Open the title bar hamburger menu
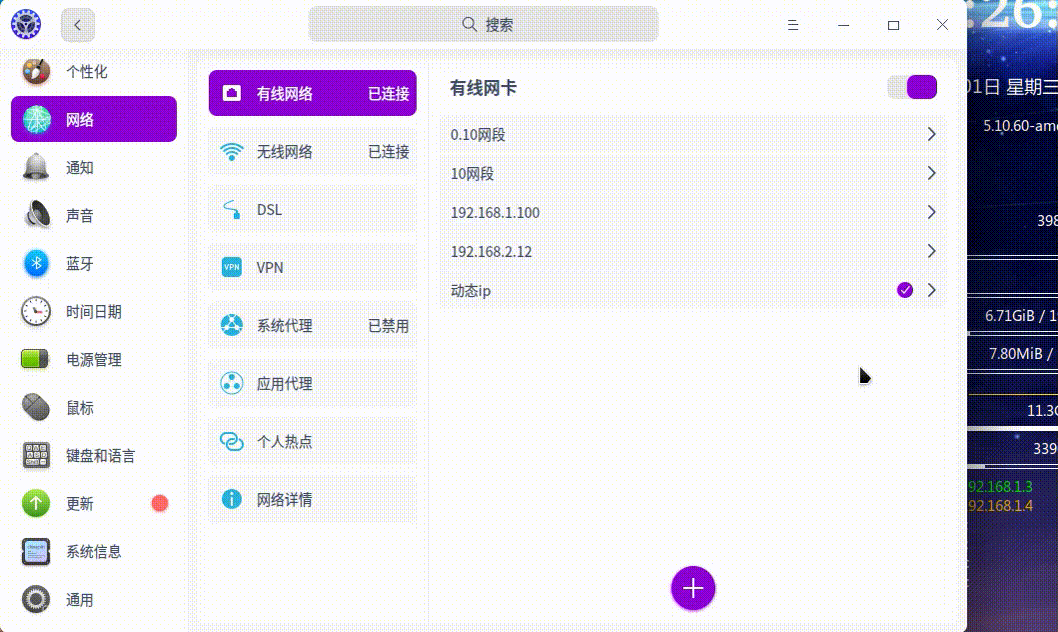Viewport: 1058px width, 632px height. 792,24
